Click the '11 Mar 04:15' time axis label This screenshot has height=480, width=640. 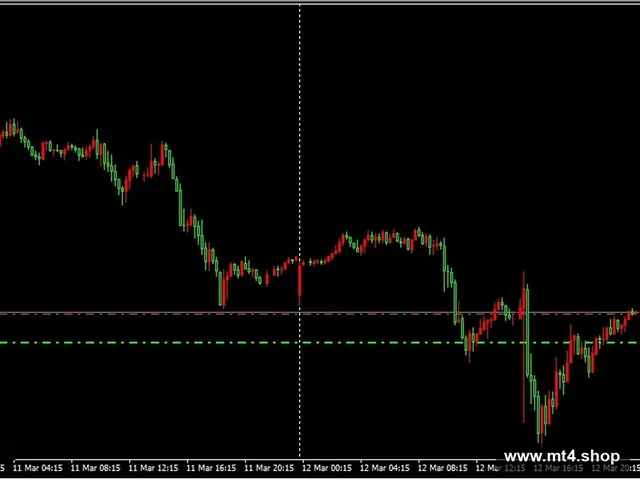[x=38, y=468]
